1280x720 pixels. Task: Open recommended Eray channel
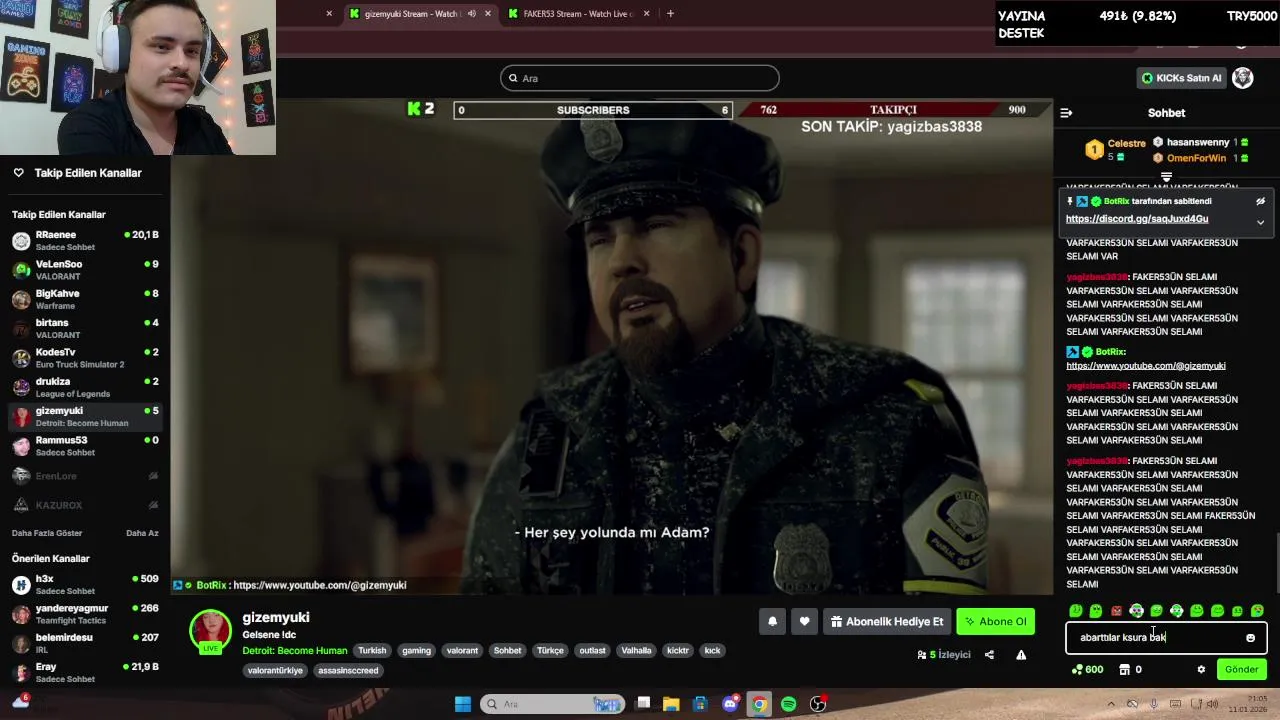(85, 672)
